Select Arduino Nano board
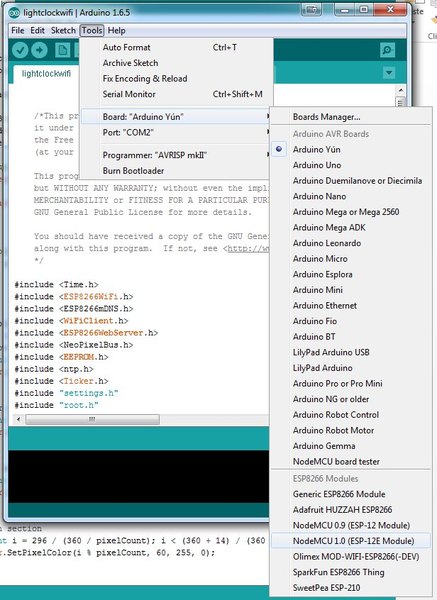The width and height of the screenshot is (437, 600). (x=351, y=196)
